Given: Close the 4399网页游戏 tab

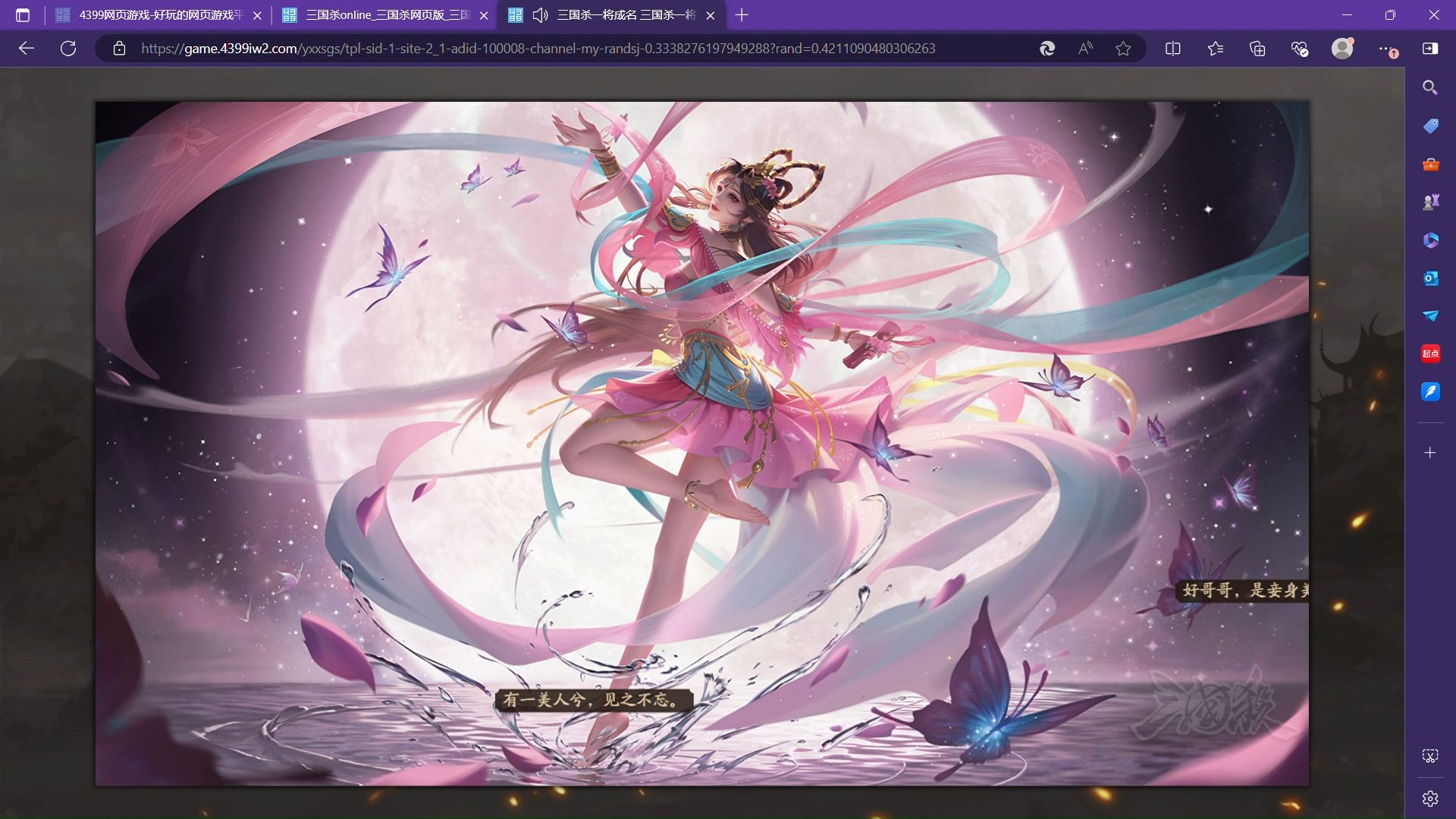Looking at the screenshot, I should point(257,15).
